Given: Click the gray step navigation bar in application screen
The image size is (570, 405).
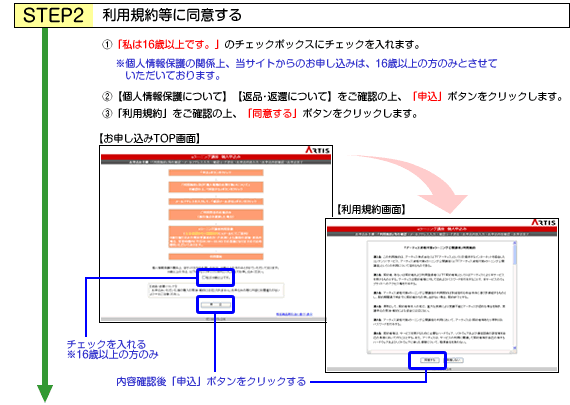Looking at the screenshot, I should pos(216,162).
